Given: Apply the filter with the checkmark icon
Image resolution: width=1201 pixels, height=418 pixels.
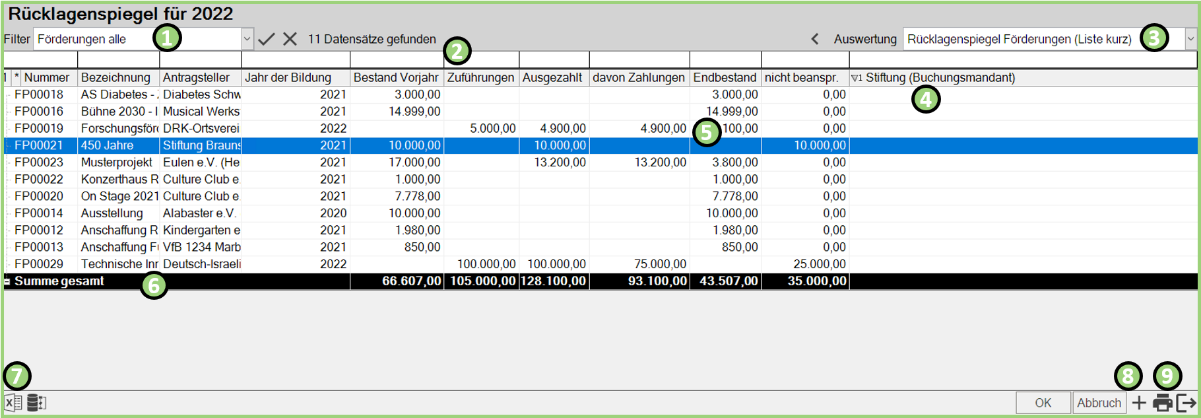Looking at the screenshot, I should pos(266,39).
